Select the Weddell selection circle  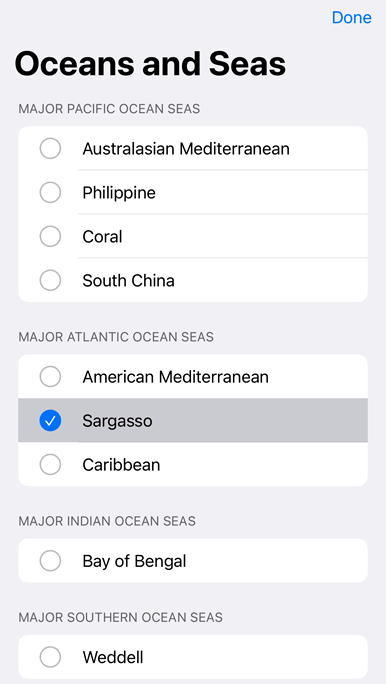[x=50, y=657]
